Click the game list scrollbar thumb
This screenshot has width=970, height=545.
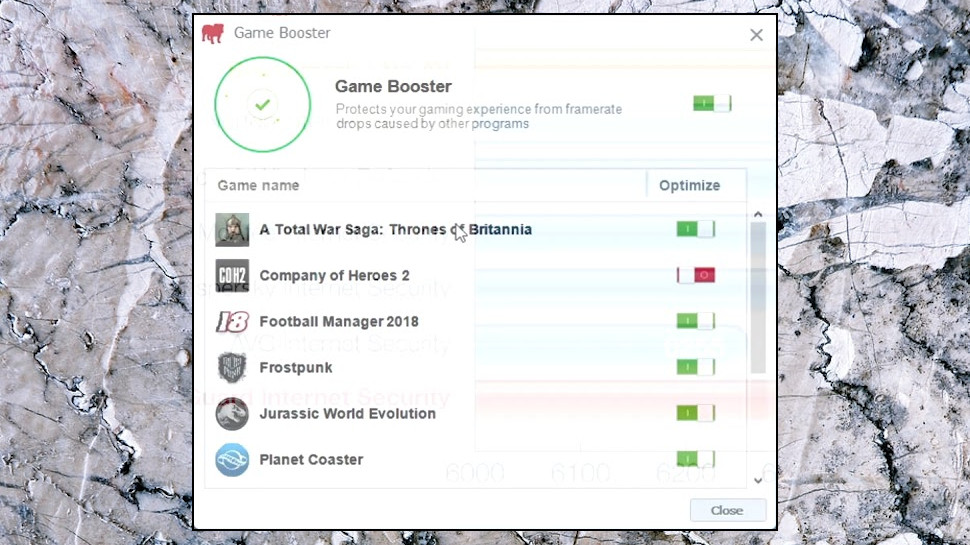tap(758, 298)
